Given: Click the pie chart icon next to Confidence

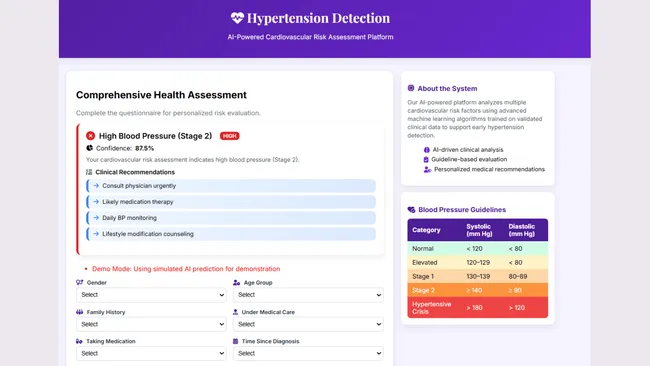Looking at the screenshot, I should pos(90,148).
